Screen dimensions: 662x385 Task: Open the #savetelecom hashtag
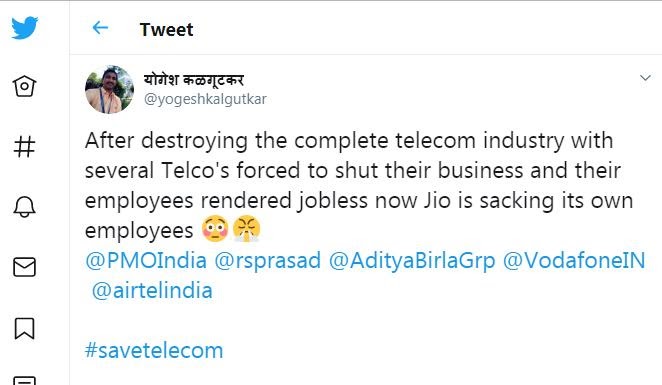tap(154, 350)
